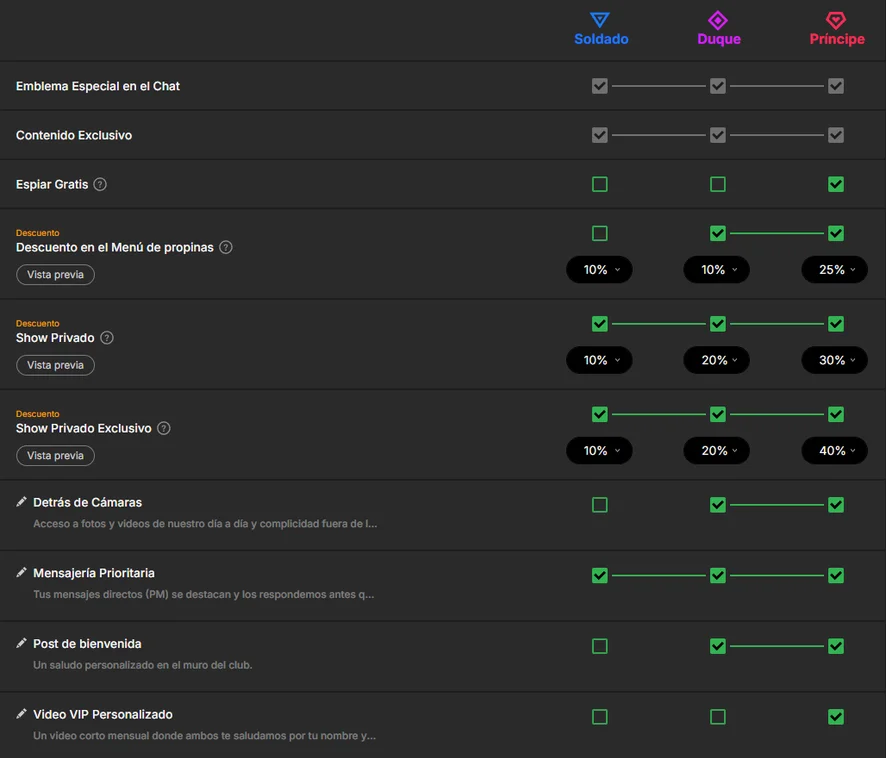Click the red Príncipe gem icon

tap(836, 20)
